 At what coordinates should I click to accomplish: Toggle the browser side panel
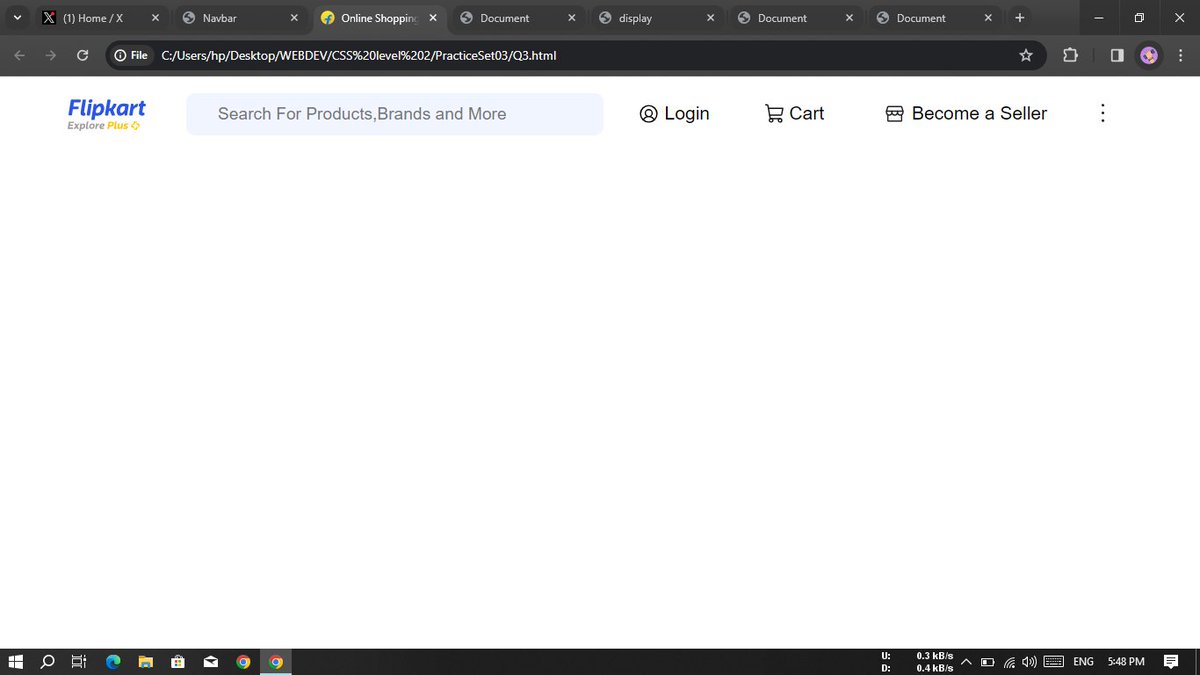pyautogui.click(x=1117, y=55)
